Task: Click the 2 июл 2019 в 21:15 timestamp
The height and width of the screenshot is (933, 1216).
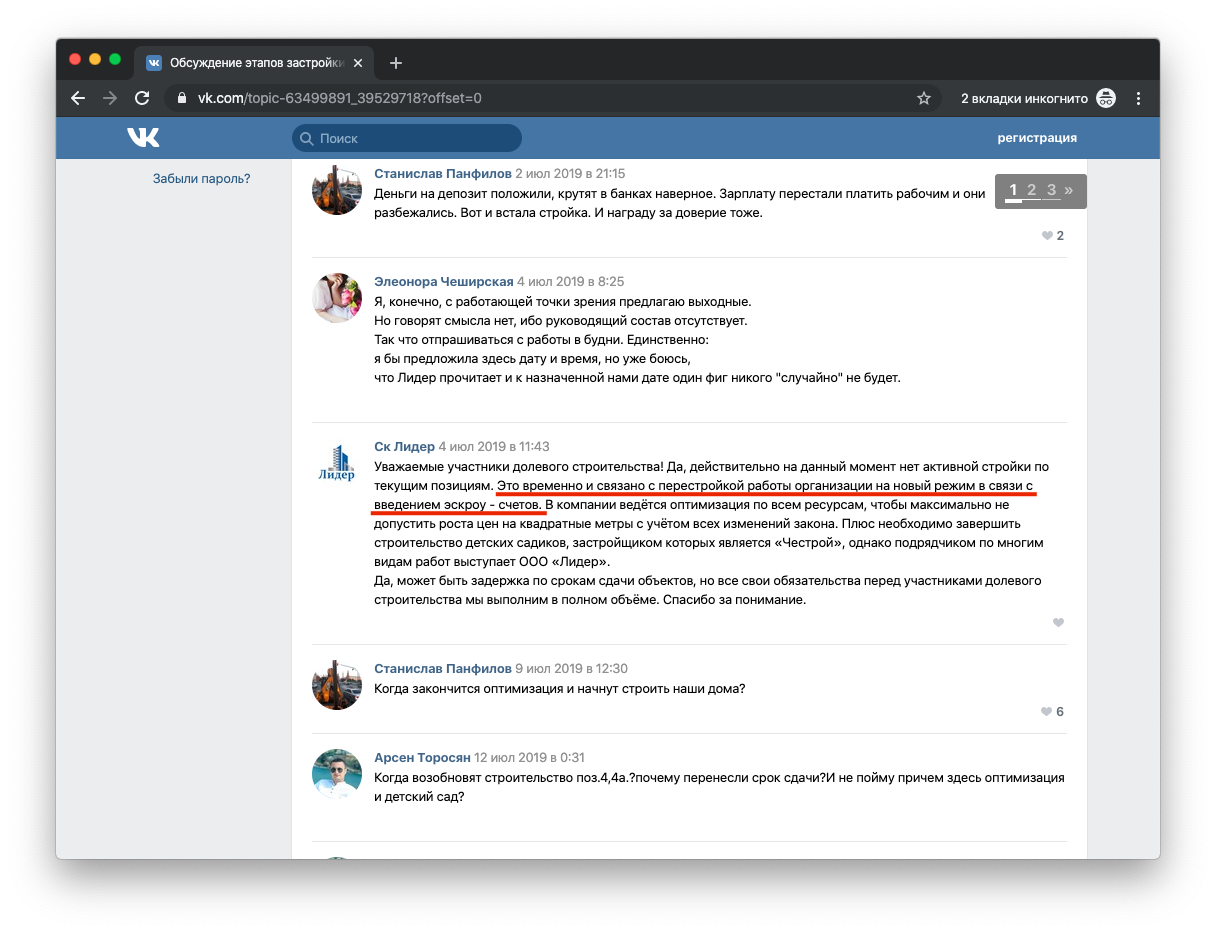Action: click(570, 174)
